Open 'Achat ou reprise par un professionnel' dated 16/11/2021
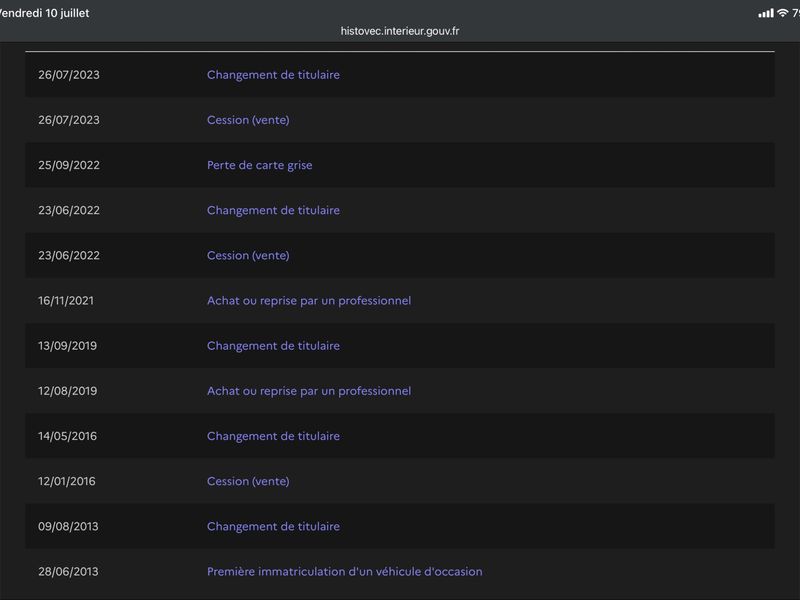Screen dimensions: 800x600 click(309, 301)
